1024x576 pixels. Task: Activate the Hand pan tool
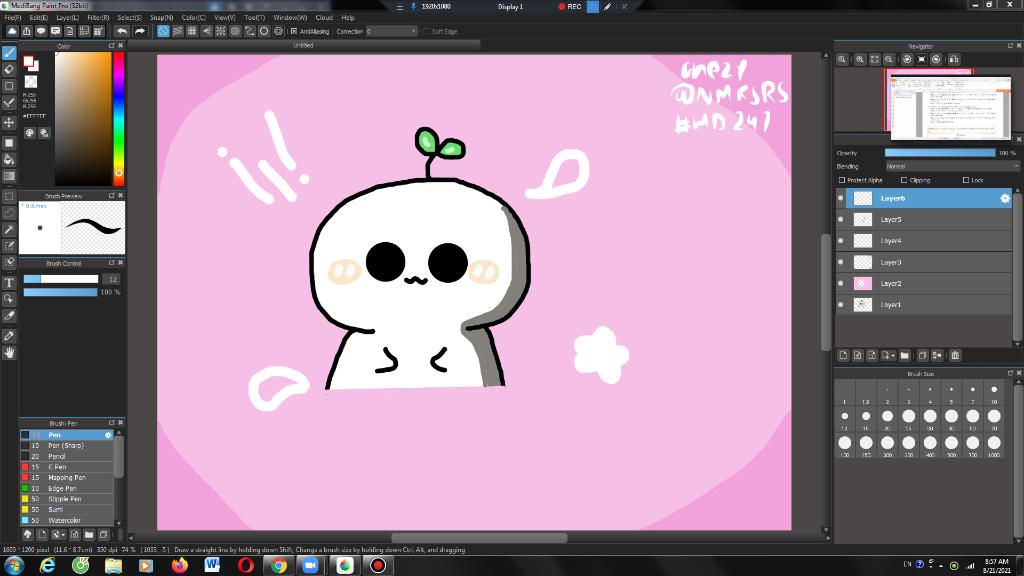pos(9,352)
